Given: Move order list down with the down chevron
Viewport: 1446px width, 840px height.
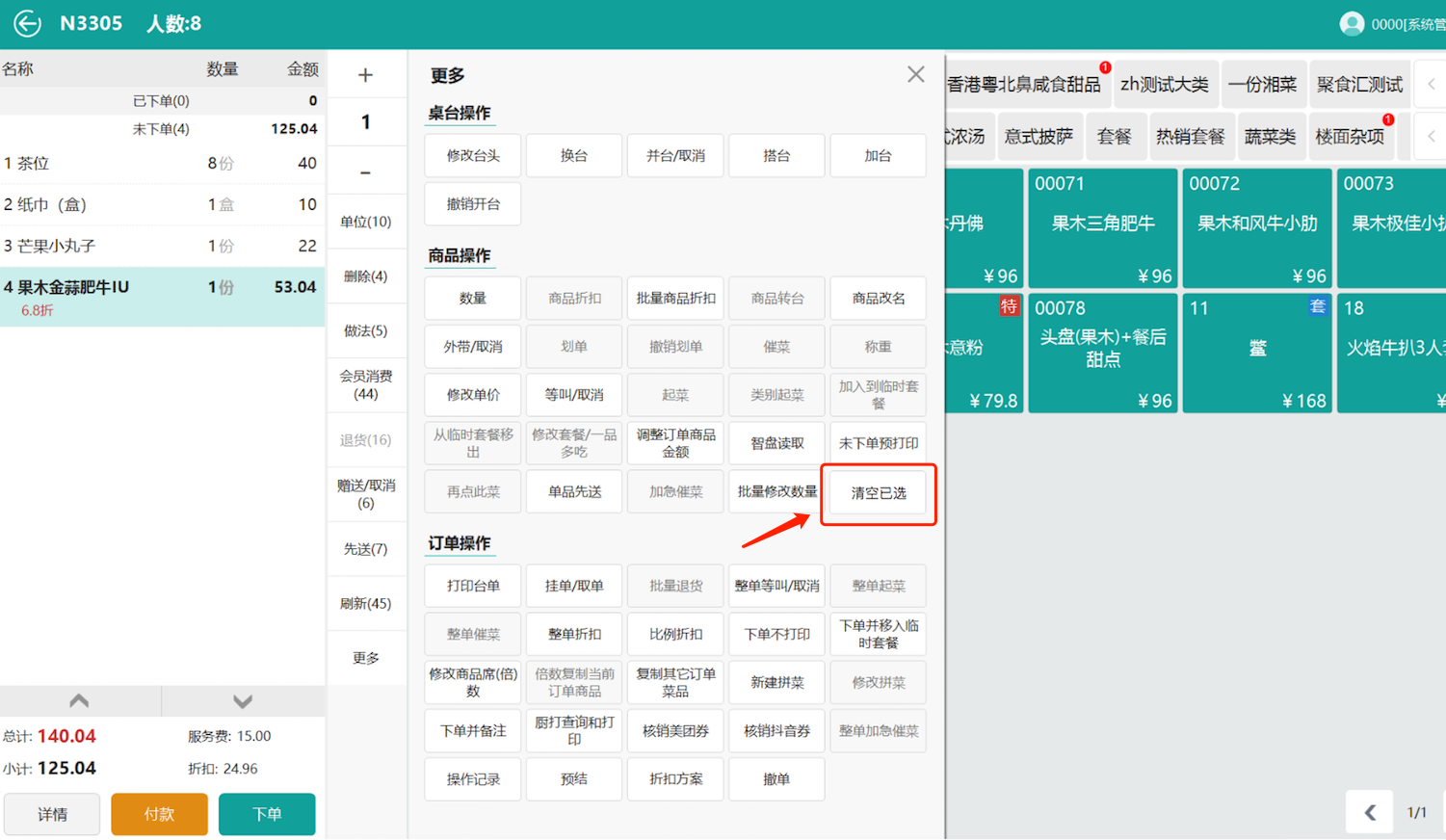Looking at the screenshot, I should tap(243, 701).
